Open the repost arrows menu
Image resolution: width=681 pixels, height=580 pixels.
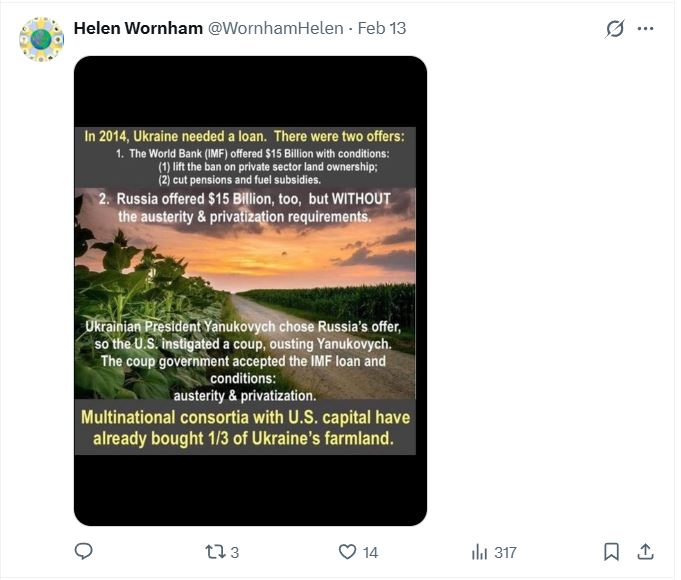[215, 551]
